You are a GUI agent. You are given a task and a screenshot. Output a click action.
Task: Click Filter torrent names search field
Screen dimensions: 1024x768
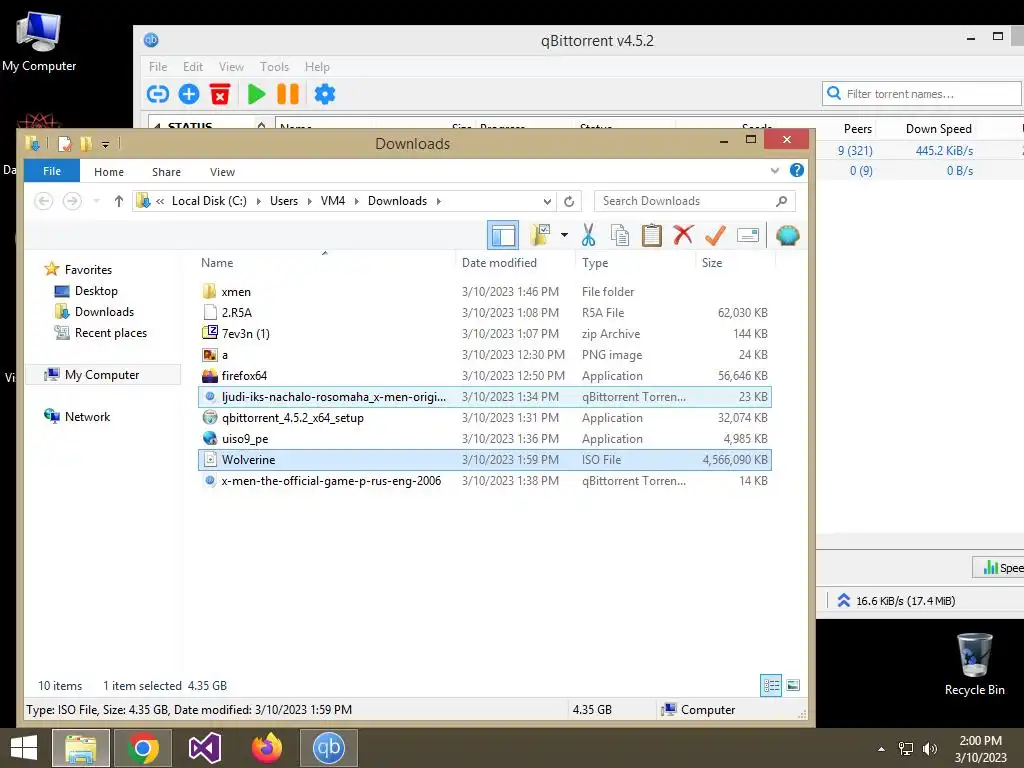[921, 93]
